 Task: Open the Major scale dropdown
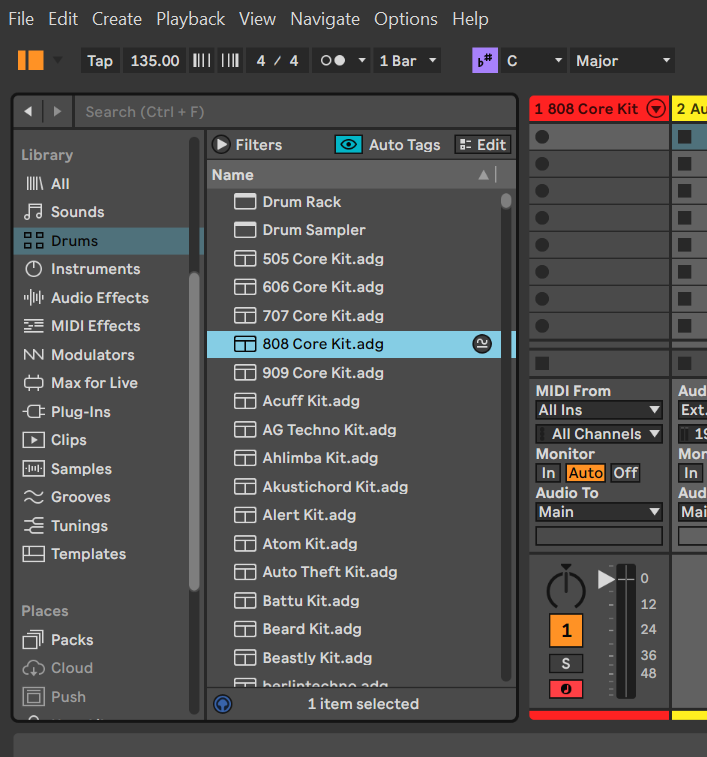pyautogui.click(x=622, y=61)
